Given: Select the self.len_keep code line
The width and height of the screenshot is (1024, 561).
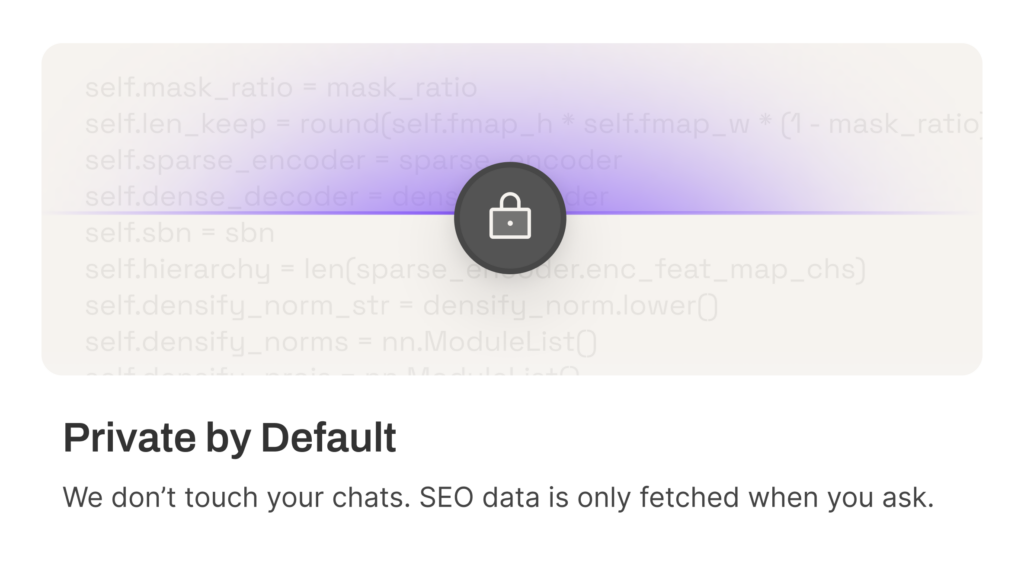Looking at the screenshot, I should click(533, 124).
